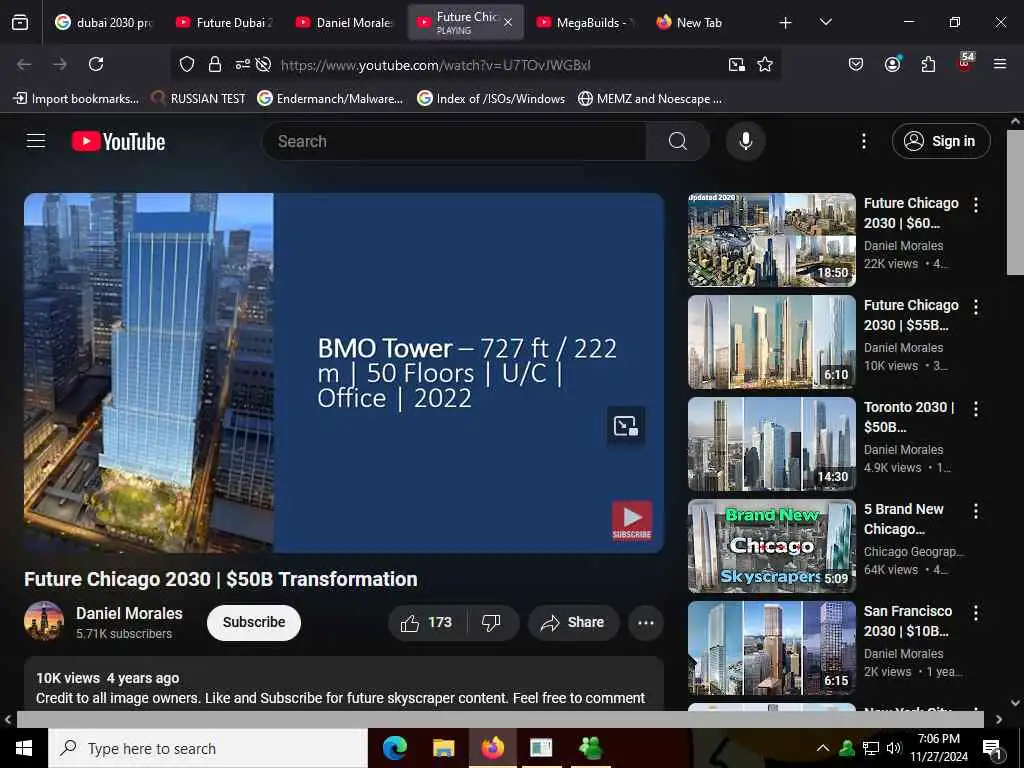This screenshot has height=768, width=1024.
Task: Open more actions ellipsis under video
Action: click(x=645, y=622)
